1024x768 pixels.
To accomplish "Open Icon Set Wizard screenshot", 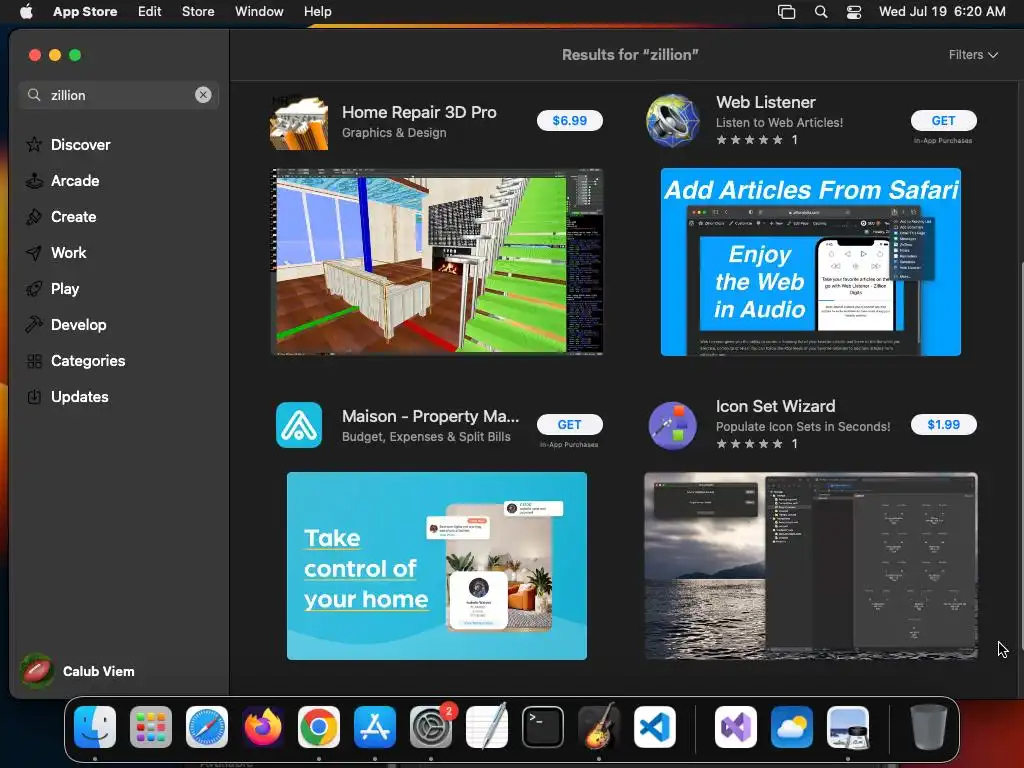I will point(810,566).
